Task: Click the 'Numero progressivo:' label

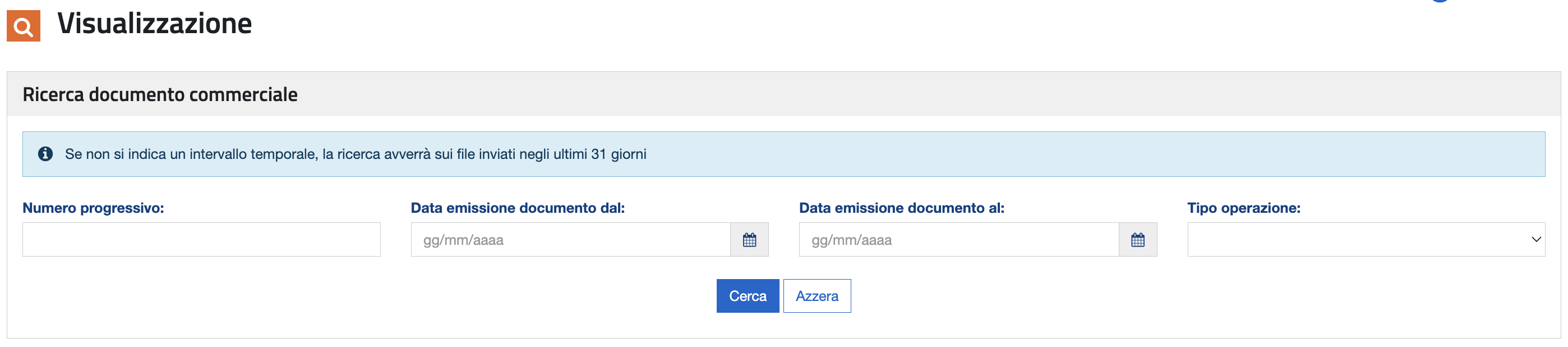Action: [x=93, y=208]
